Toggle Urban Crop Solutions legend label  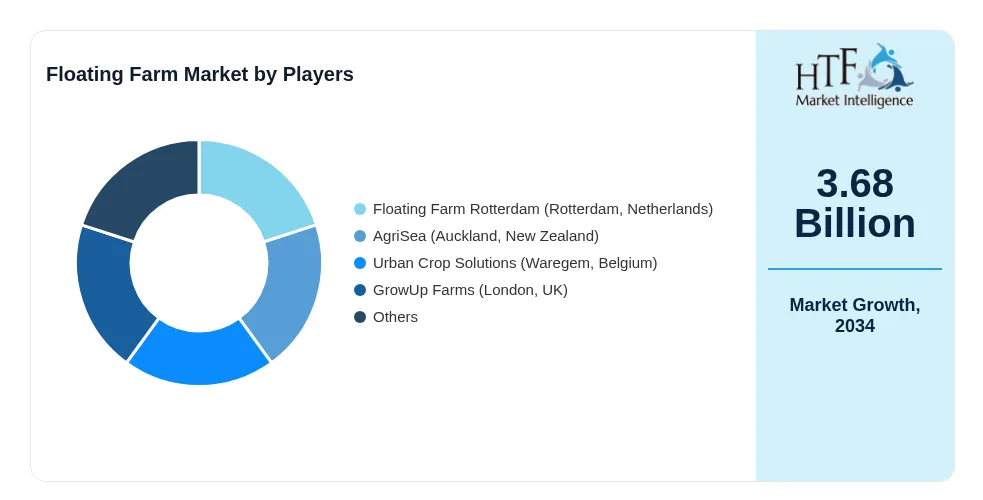point(515,263)
